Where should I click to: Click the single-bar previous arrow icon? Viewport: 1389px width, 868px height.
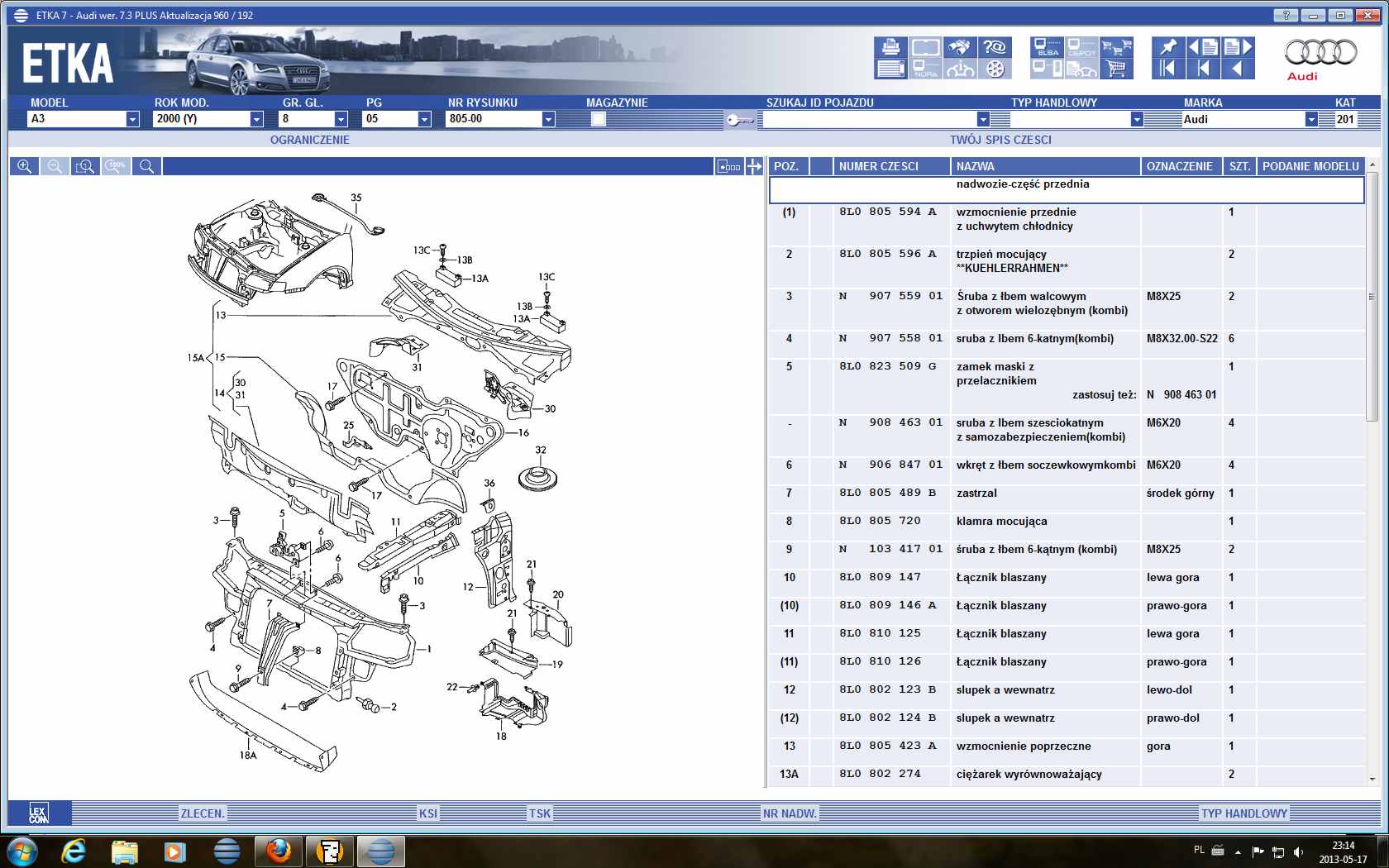pyautogui.click(x=1203, y=69)
